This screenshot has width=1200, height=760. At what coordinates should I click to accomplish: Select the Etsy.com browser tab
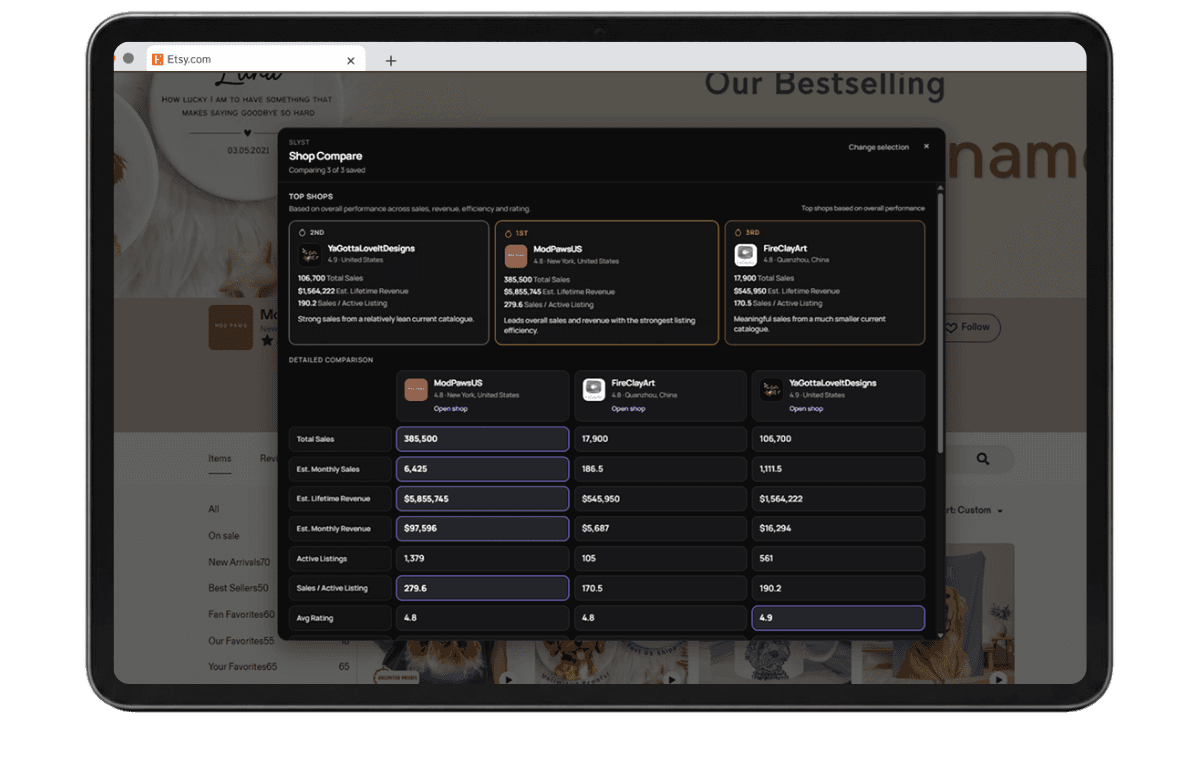[x=254, y=60]
